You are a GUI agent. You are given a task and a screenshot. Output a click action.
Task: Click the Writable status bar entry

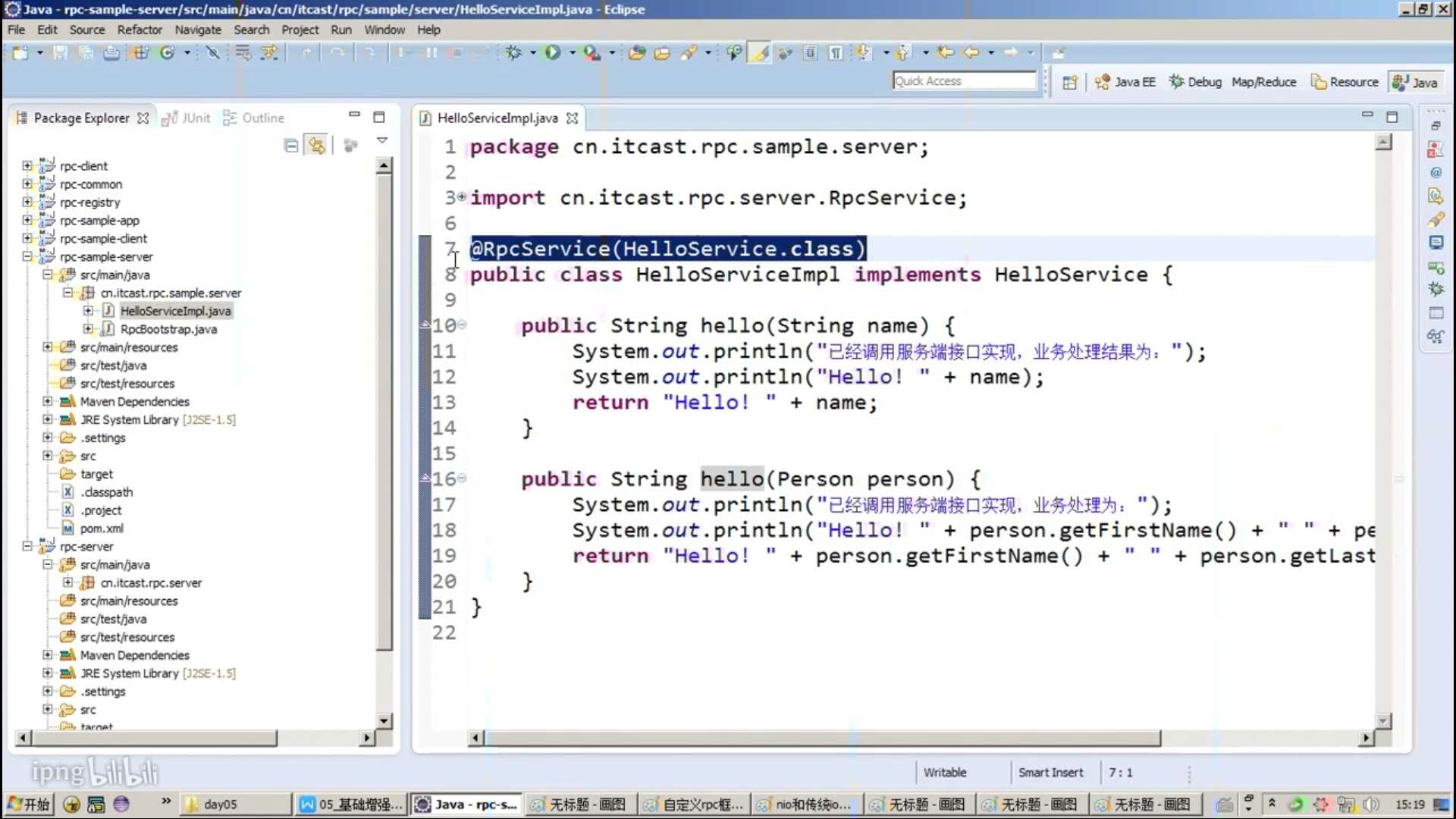[945, 773]
